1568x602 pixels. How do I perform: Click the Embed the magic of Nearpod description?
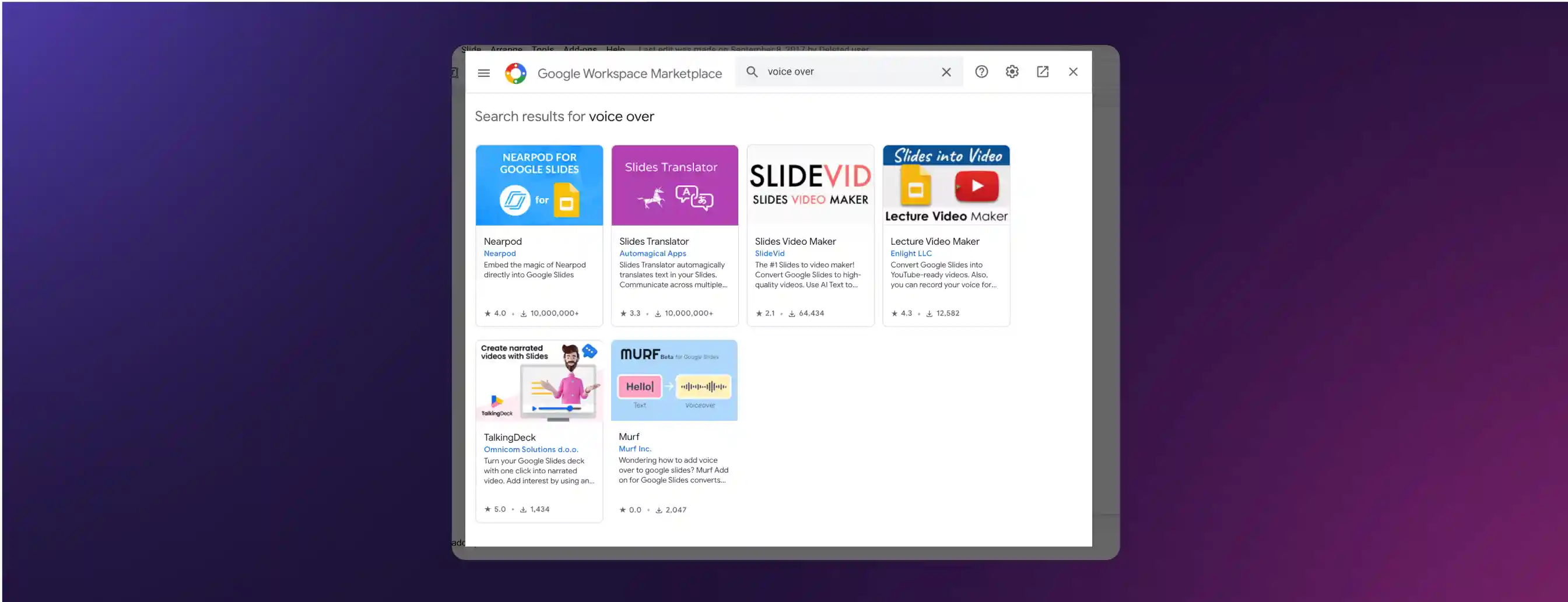click(535, 269)
